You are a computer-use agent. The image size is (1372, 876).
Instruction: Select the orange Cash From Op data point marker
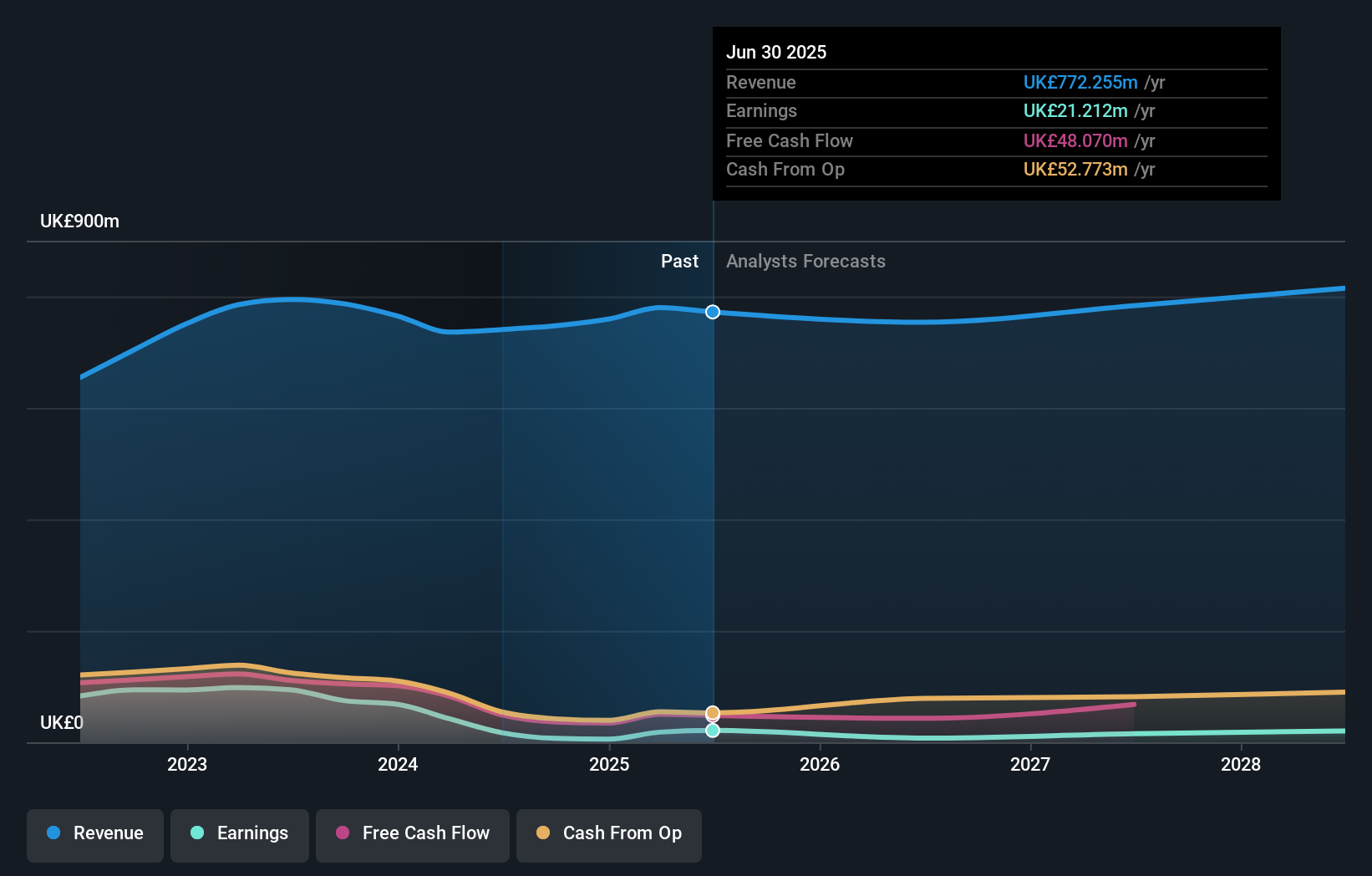click(712, 712)
